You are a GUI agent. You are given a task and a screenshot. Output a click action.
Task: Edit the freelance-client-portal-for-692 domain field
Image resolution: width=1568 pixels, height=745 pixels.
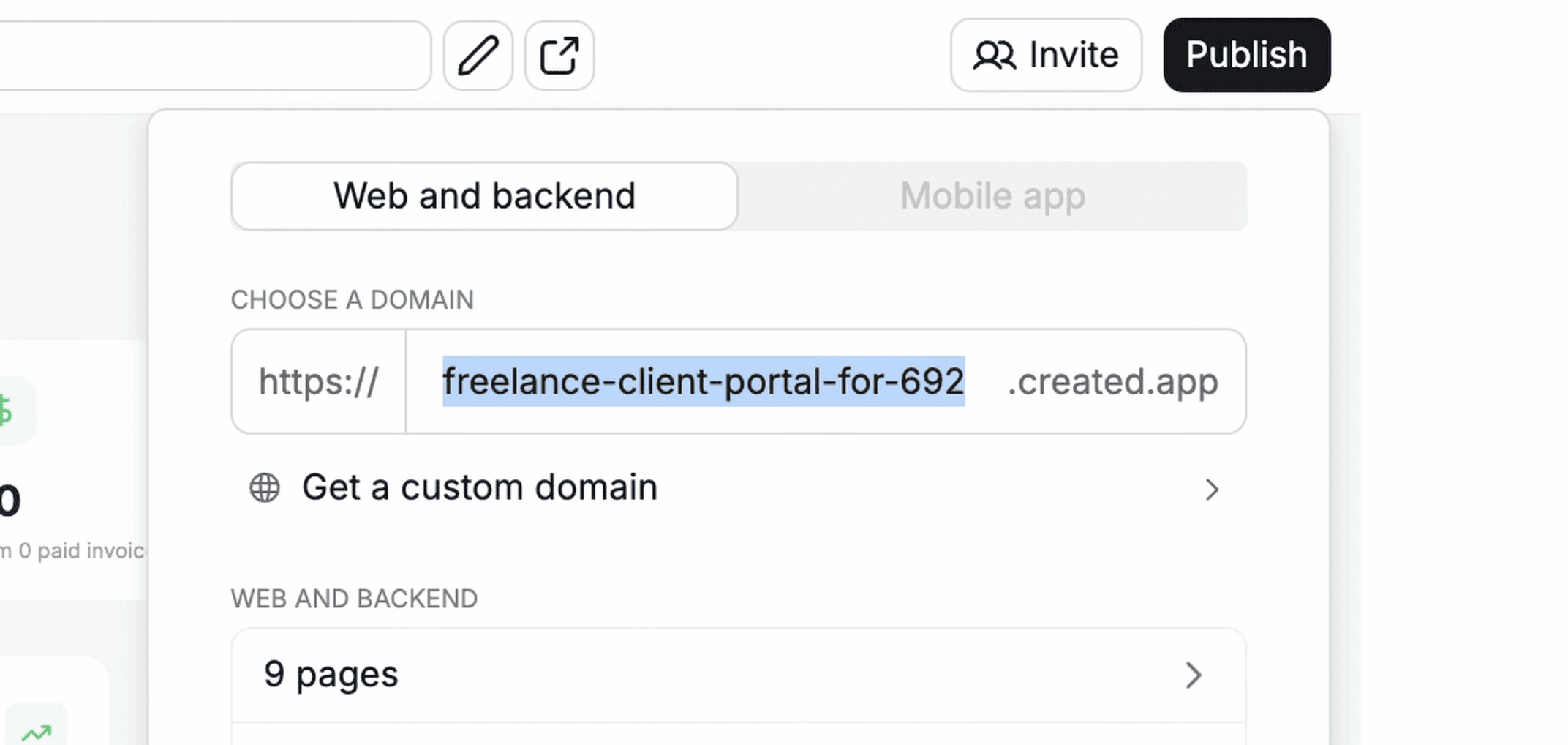[x=704, y=381]
